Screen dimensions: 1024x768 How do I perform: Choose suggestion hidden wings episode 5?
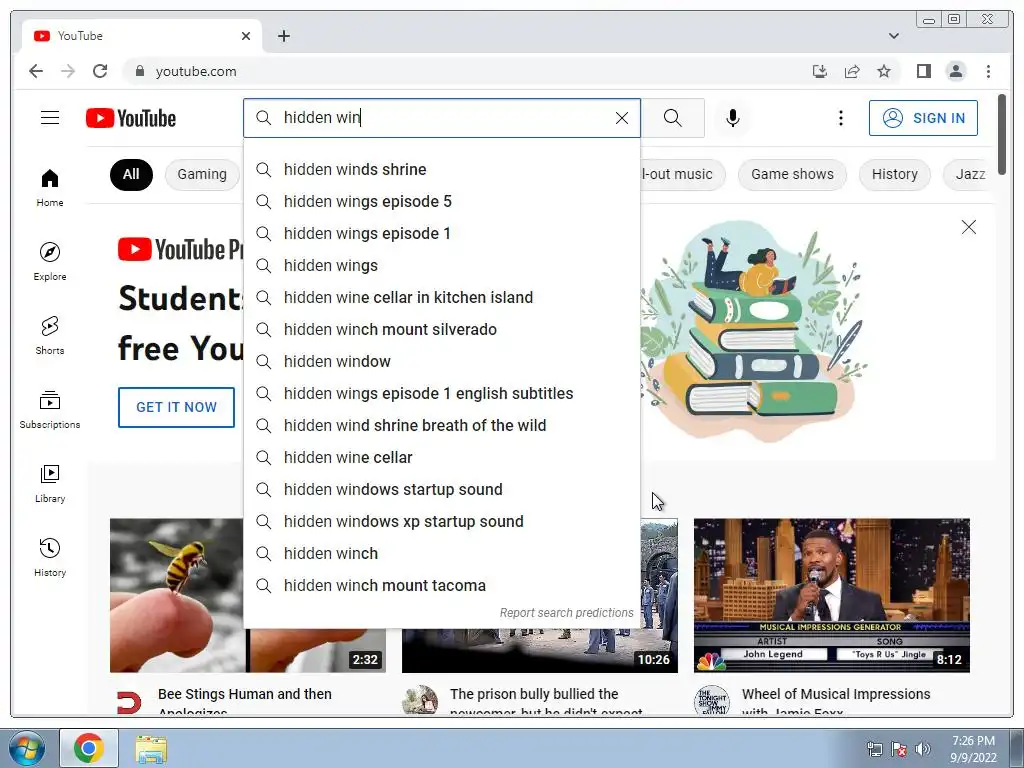pyautogui.click(x=442, y=201)
